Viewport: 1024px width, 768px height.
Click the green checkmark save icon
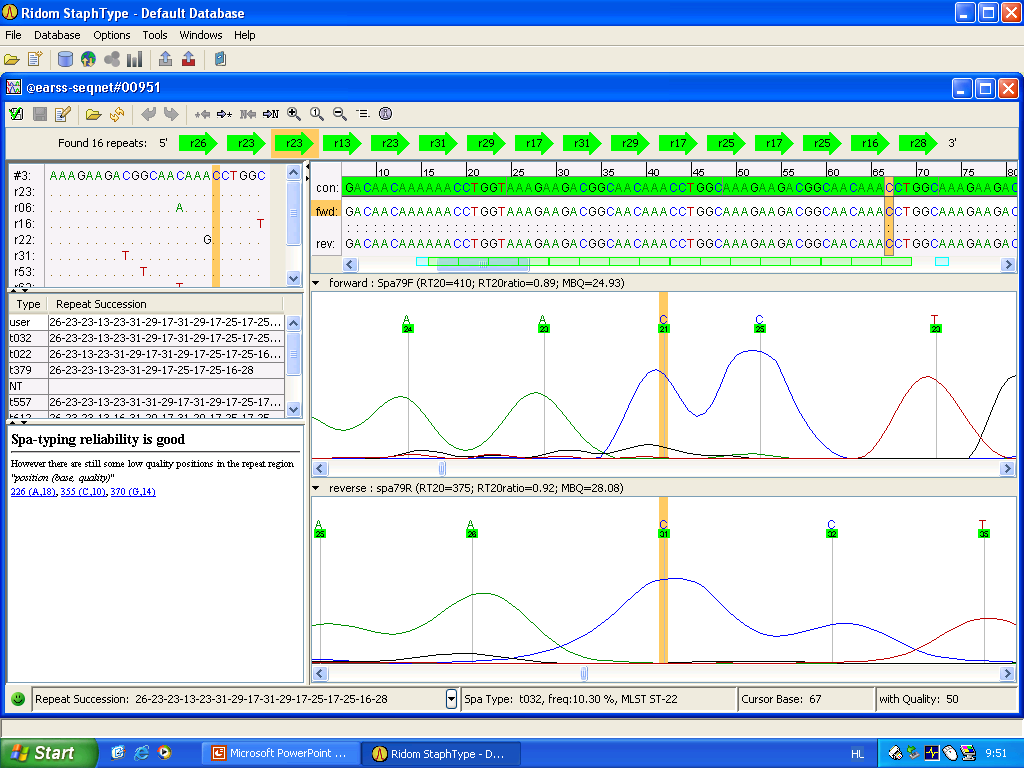tap(16, 114)
